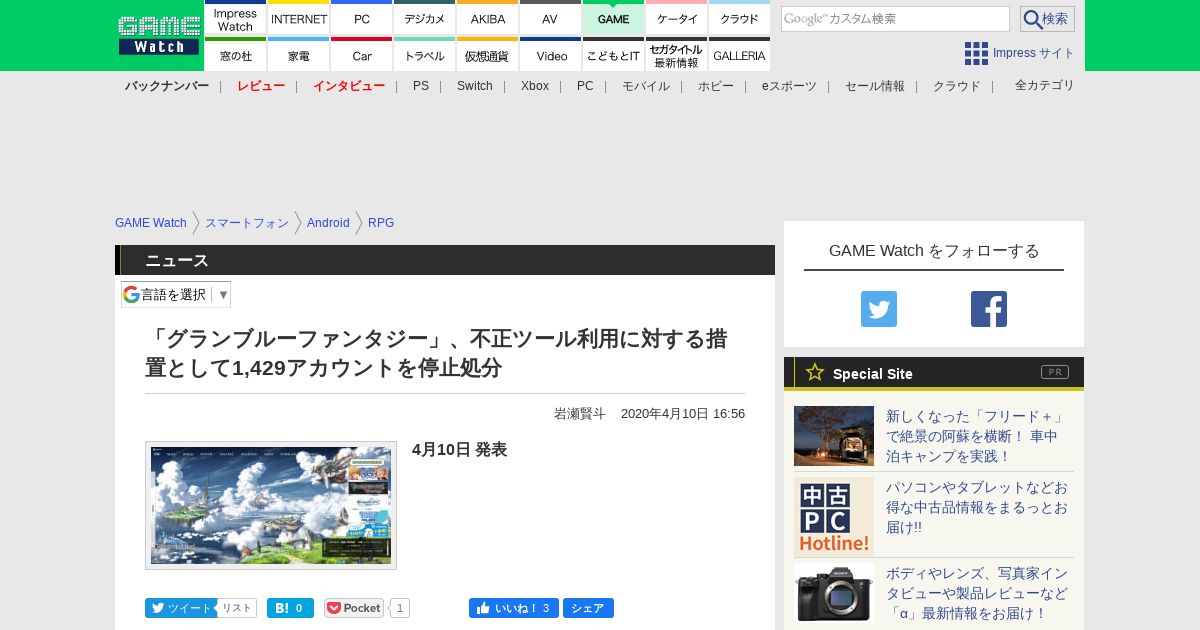Screen dimensions: 1200x630
Task: Open the クラウド category in navigation
Action: 957,86
